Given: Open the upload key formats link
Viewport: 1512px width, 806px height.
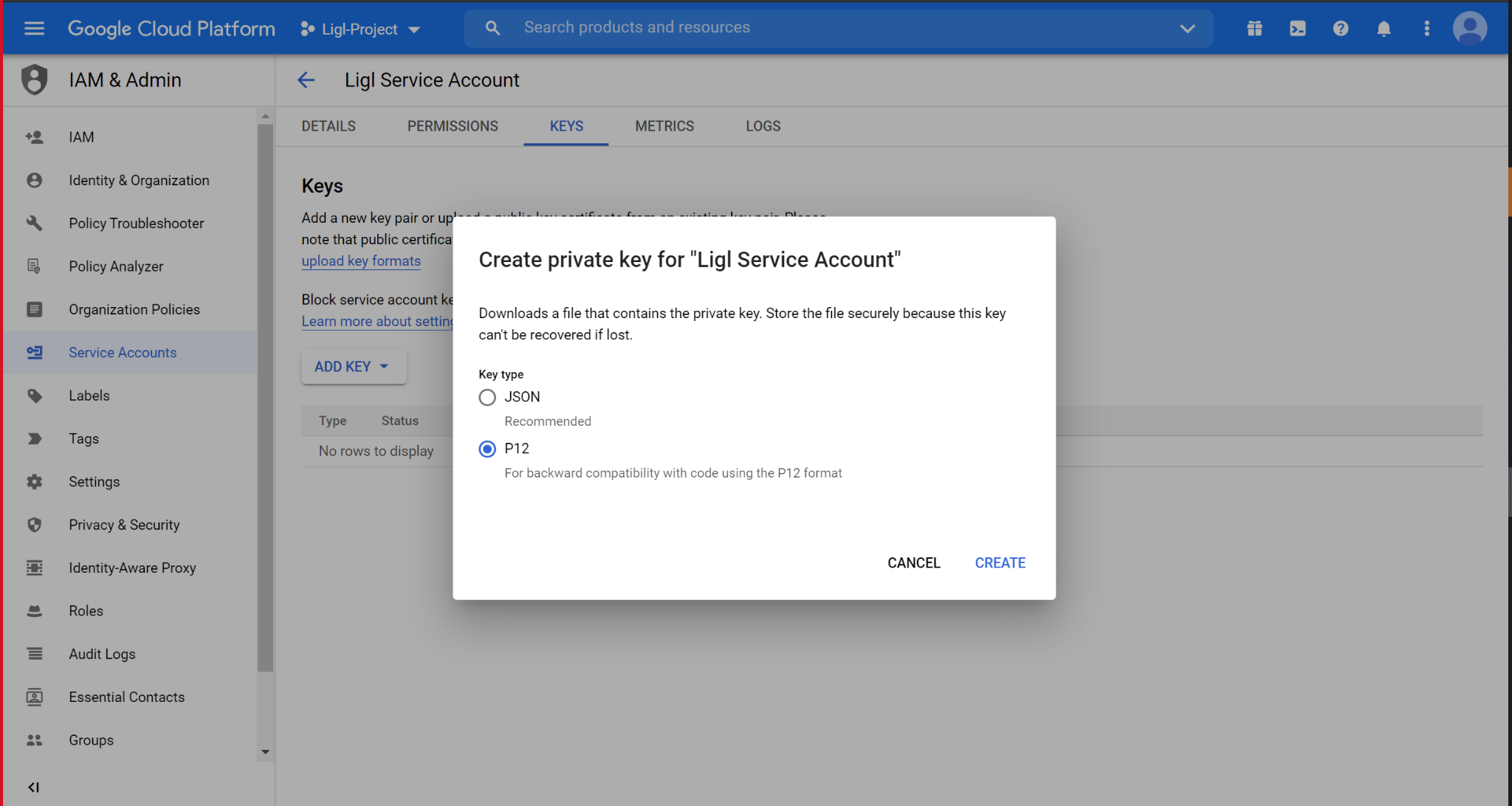Looking at the screenshot, I should coord(361,261).
